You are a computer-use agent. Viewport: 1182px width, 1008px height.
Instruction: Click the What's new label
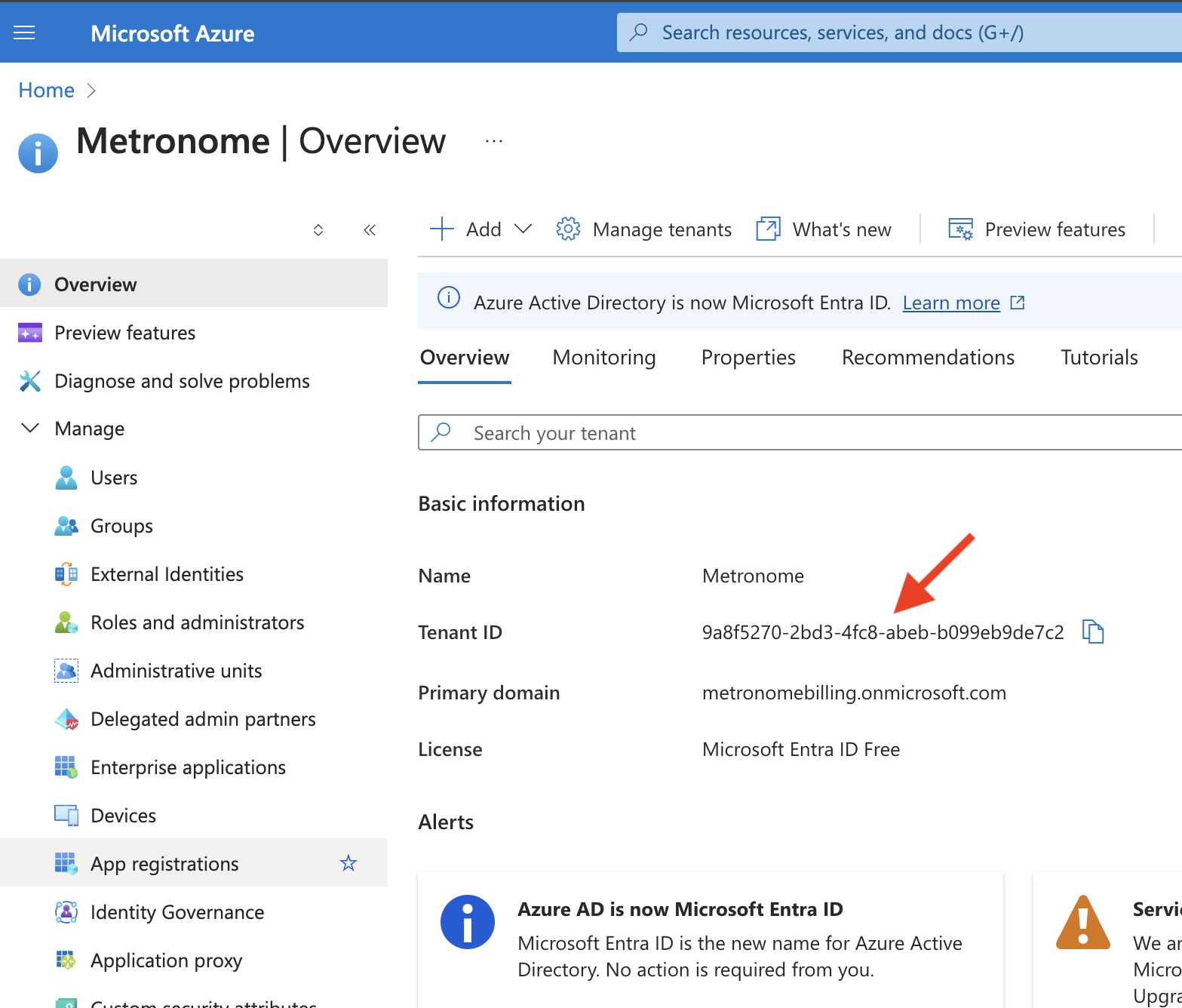[x=842, y=229]
